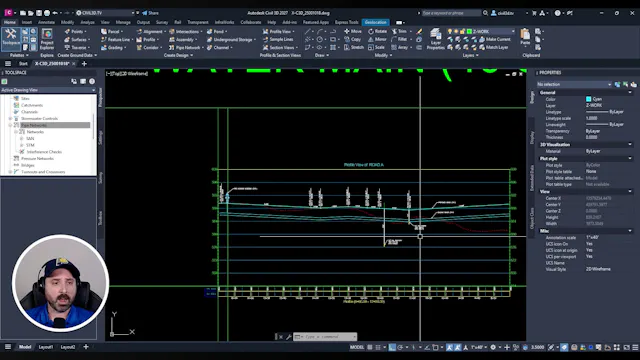Click the green Z-WORK layer color swatch

click(x=469, y=31)
